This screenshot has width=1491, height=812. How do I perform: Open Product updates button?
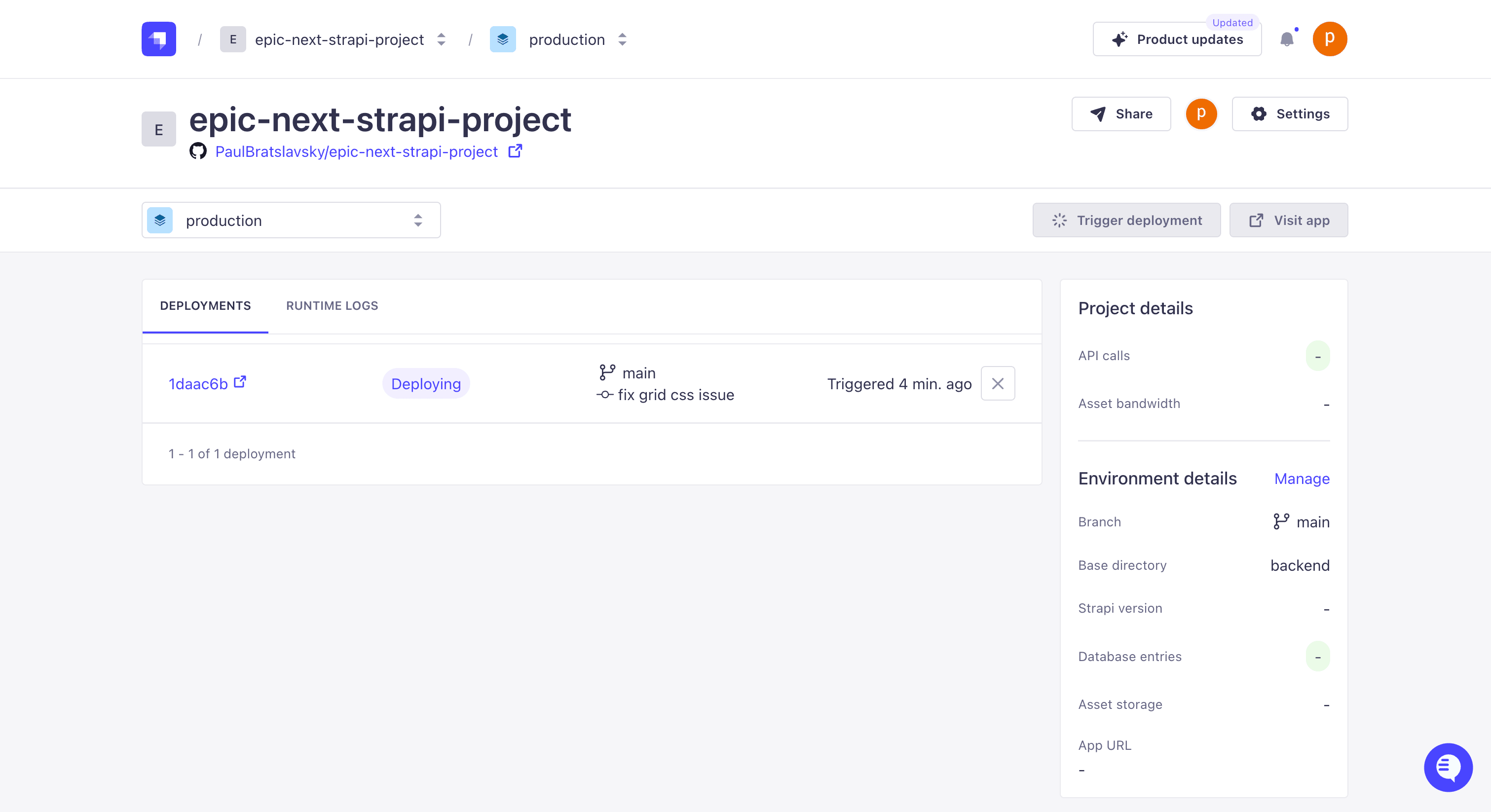point(1177,39)
